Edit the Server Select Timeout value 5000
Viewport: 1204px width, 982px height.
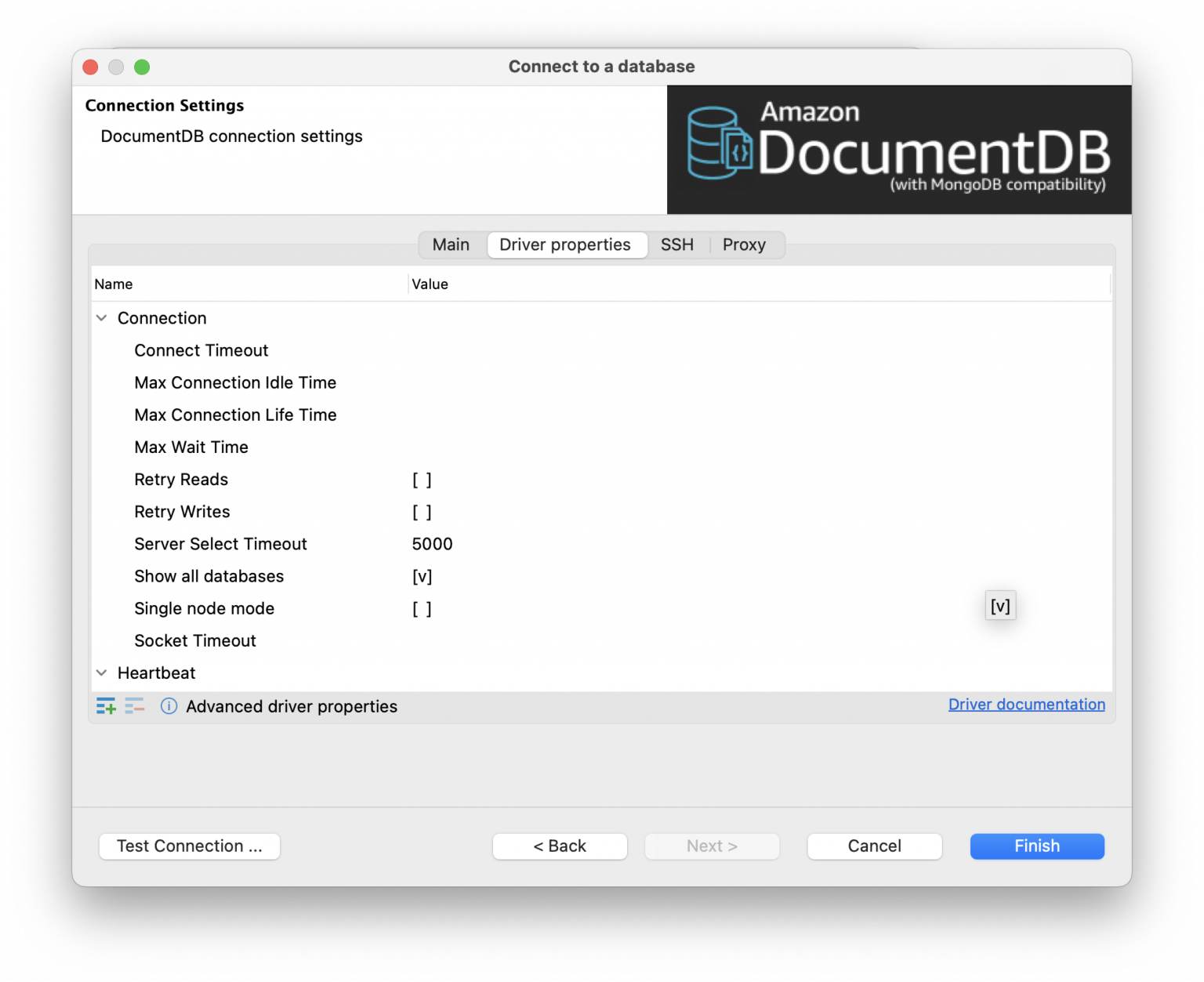[x=432, y=543]
